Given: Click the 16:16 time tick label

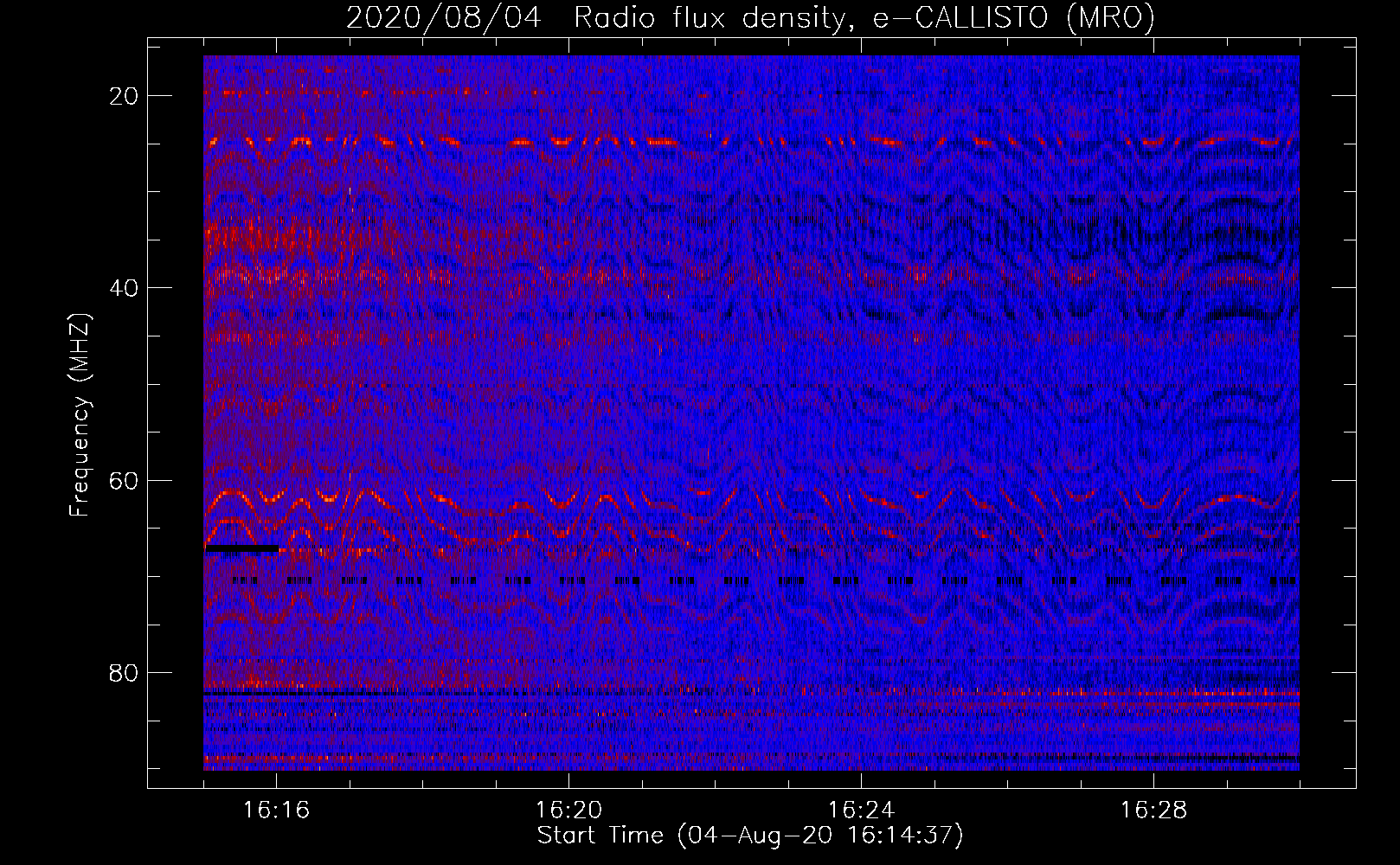Looking at the screenshot, I should 277,811.
